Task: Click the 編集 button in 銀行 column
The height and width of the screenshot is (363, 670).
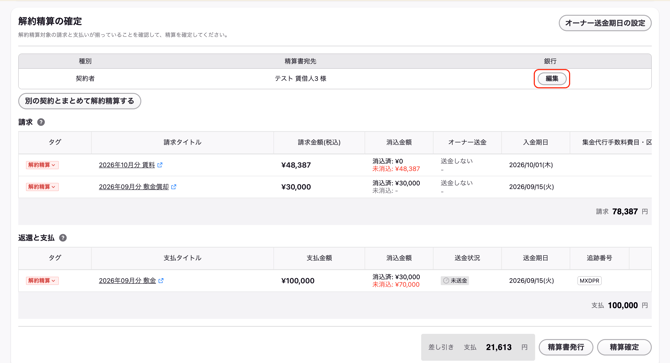Action: 552,79
